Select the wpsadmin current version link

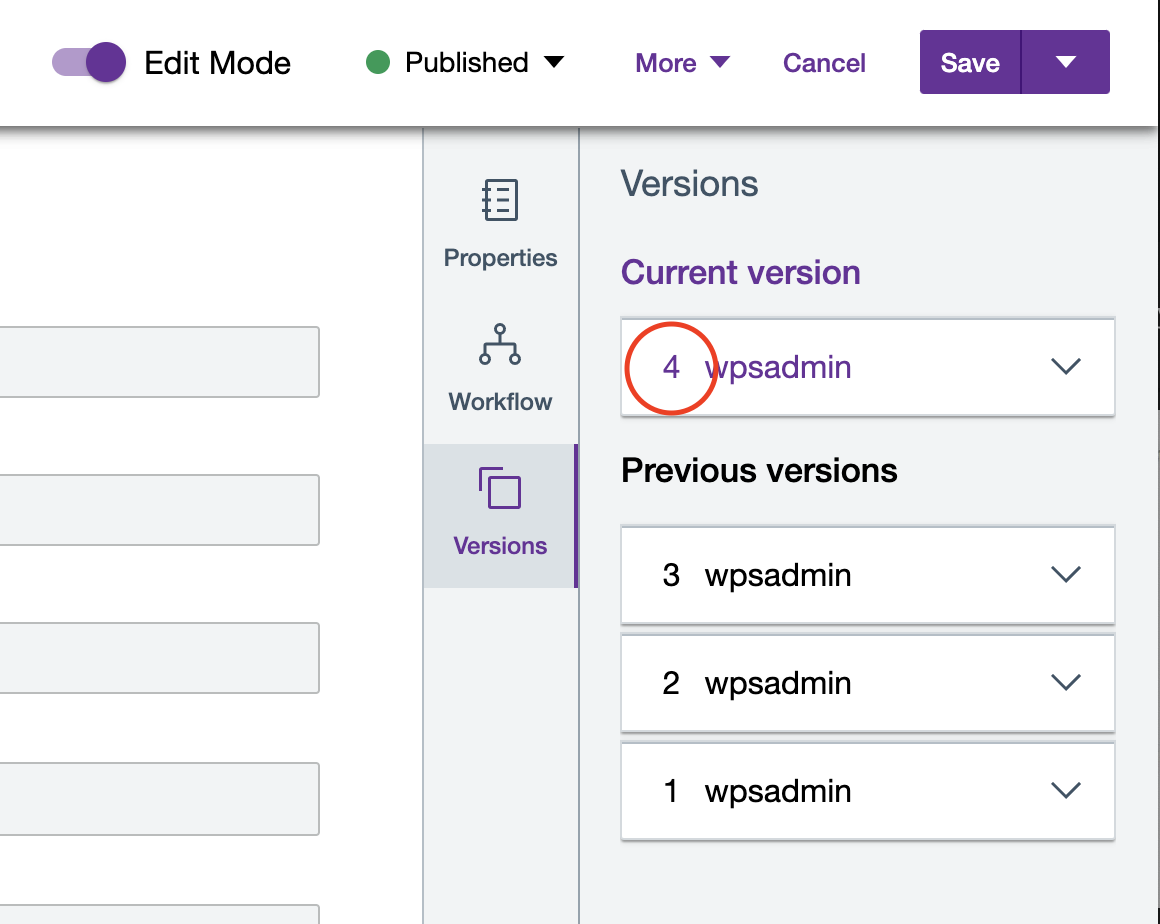pos(778,367)
